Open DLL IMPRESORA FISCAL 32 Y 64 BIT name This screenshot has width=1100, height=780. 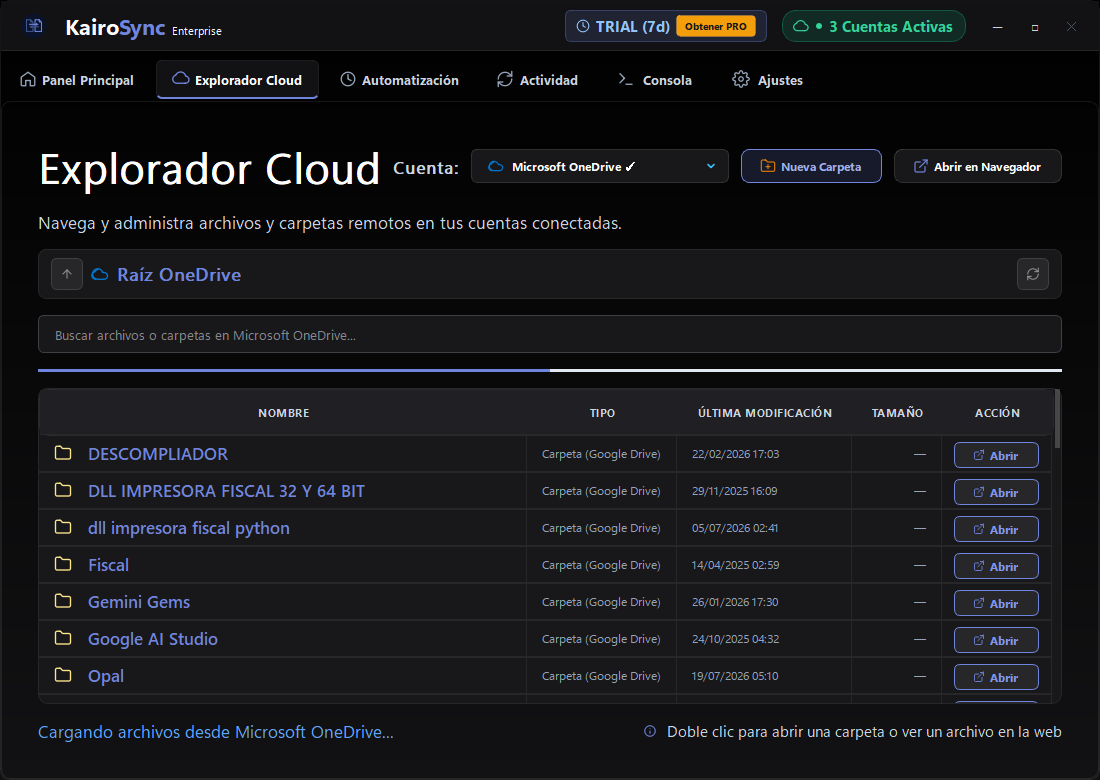226,491
